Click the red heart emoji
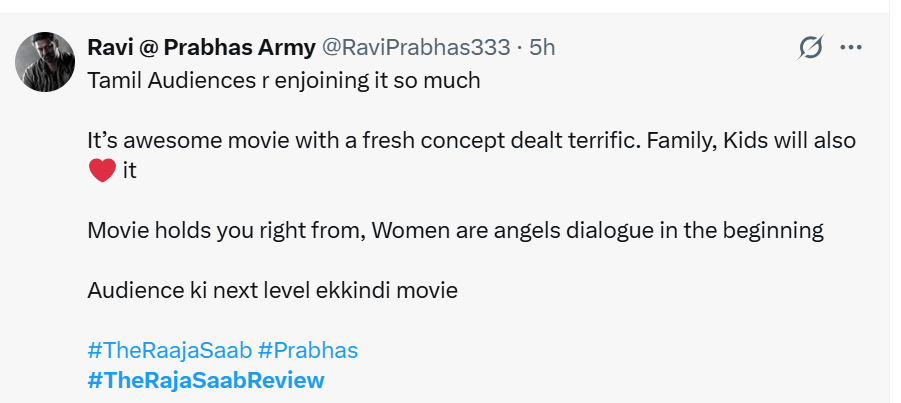Viewport: 901px width, 403px height. 102,171
